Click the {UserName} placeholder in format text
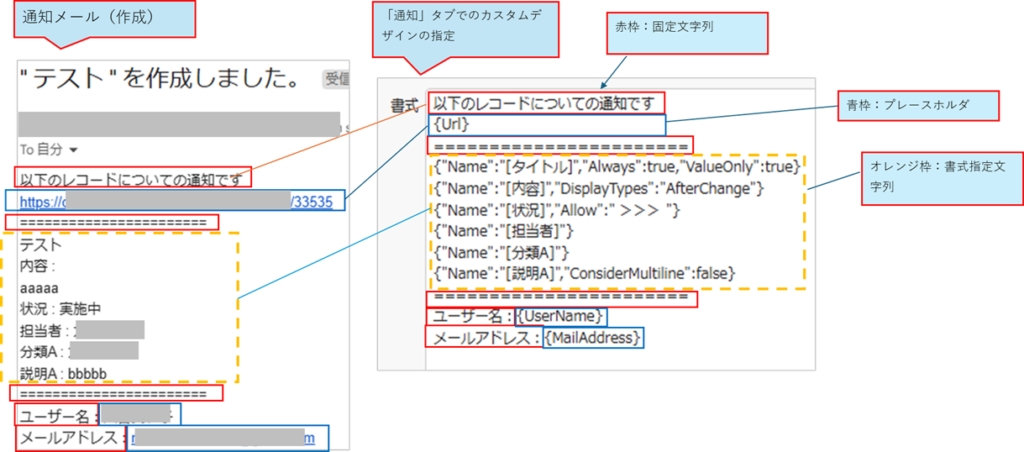Viewport: 1024px width, 452px height. click(x=560, y=316)
